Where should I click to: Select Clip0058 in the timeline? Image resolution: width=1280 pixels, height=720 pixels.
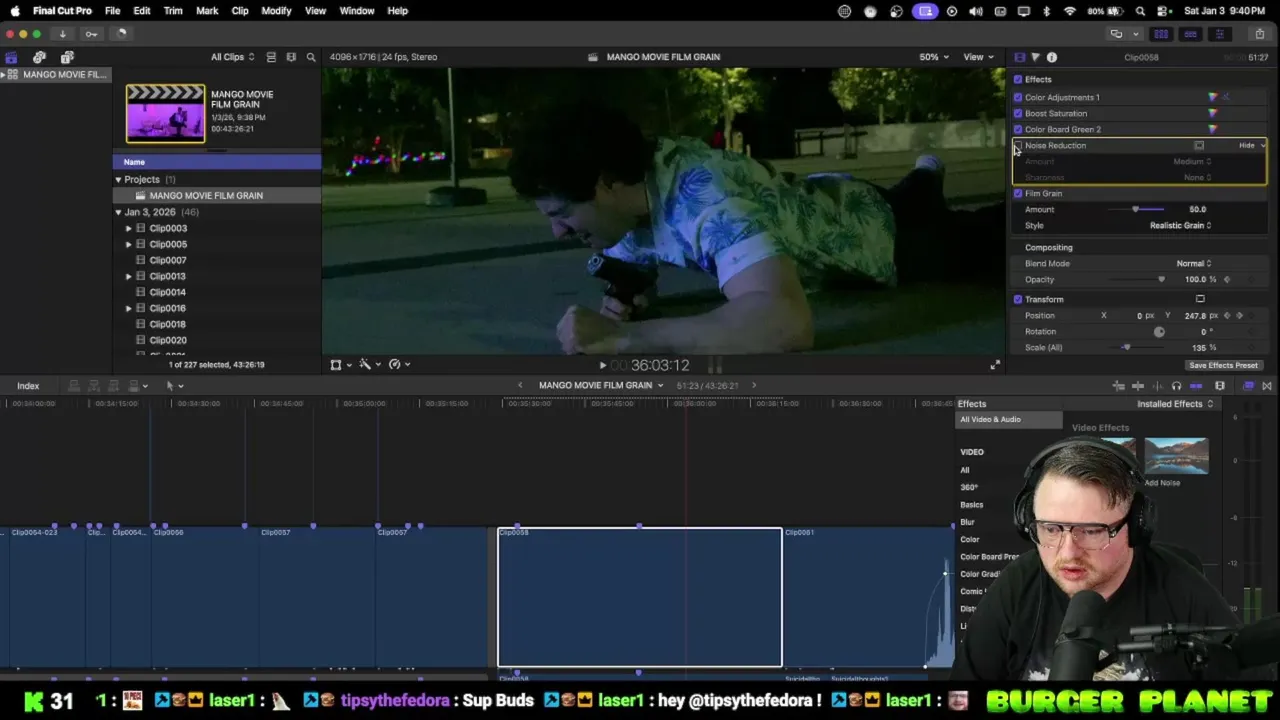[640, 597]
